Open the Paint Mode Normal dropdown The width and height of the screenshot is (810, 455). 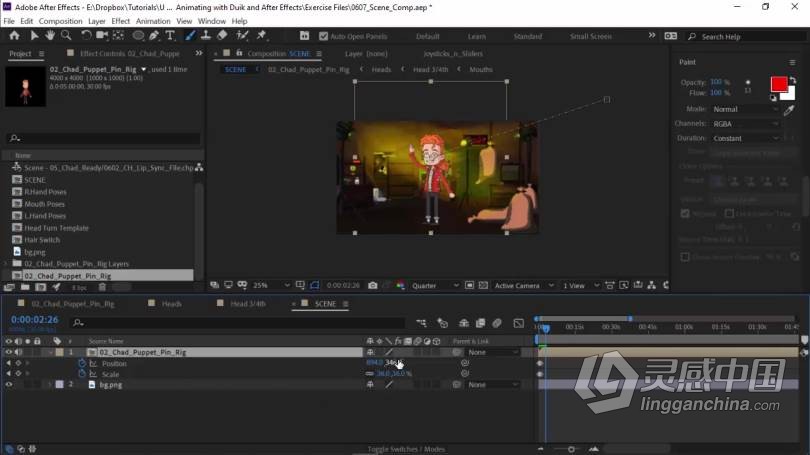point(744,109)
